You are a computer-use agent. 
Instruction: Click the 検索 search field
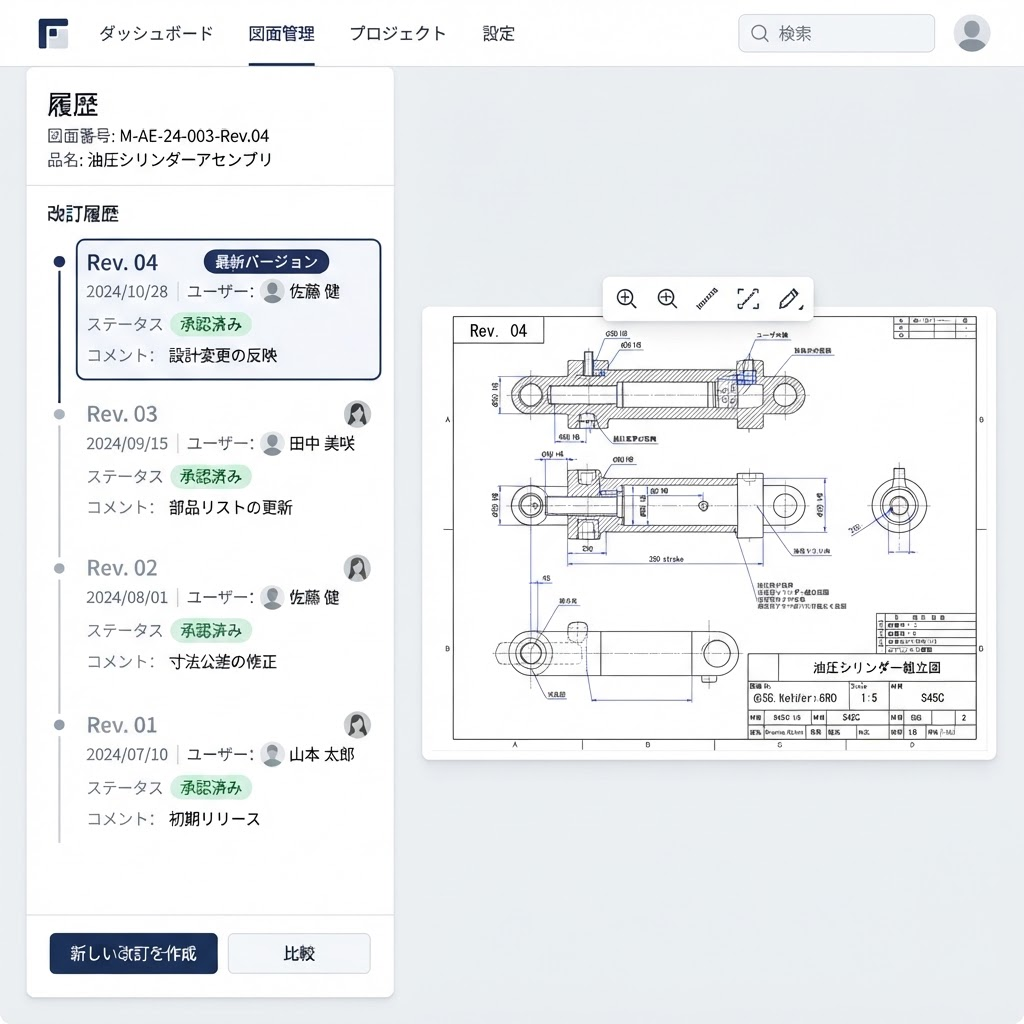(836, 33)
